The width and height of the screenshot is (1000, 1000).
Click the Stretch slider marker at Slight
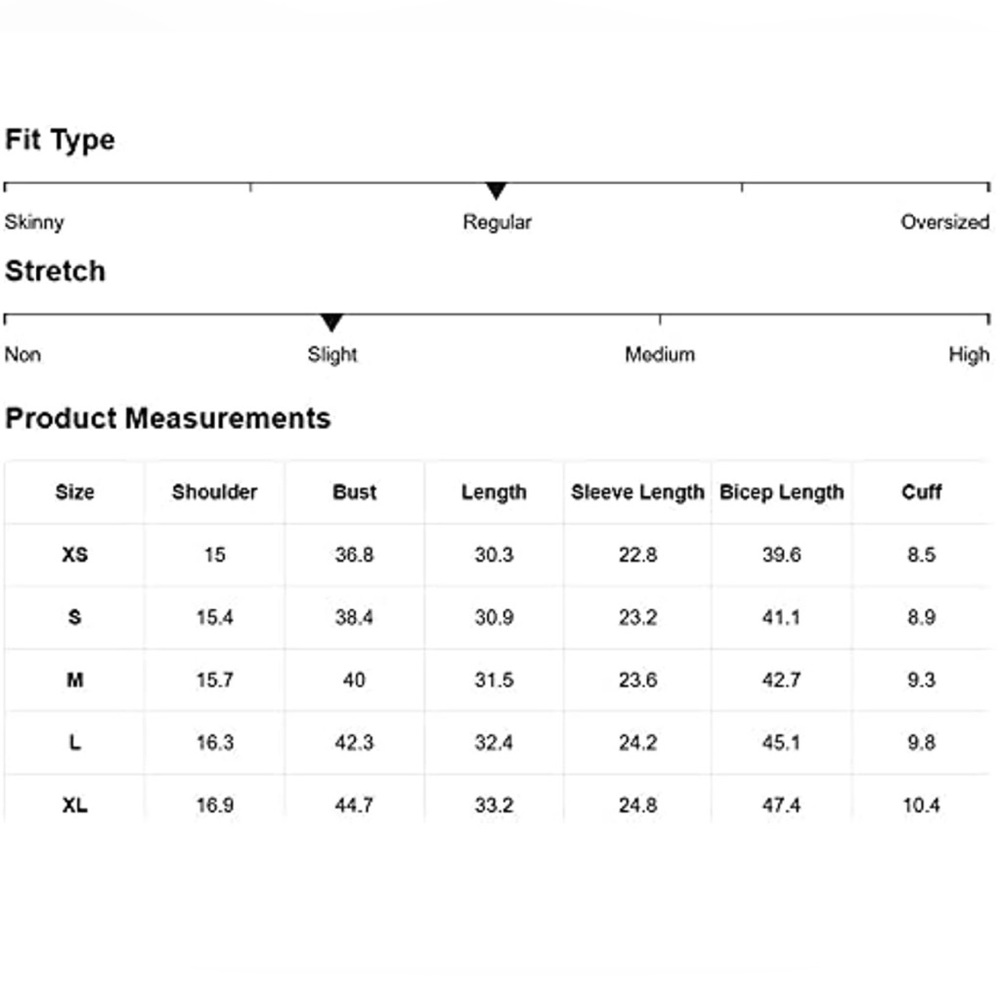pos(332,323)
